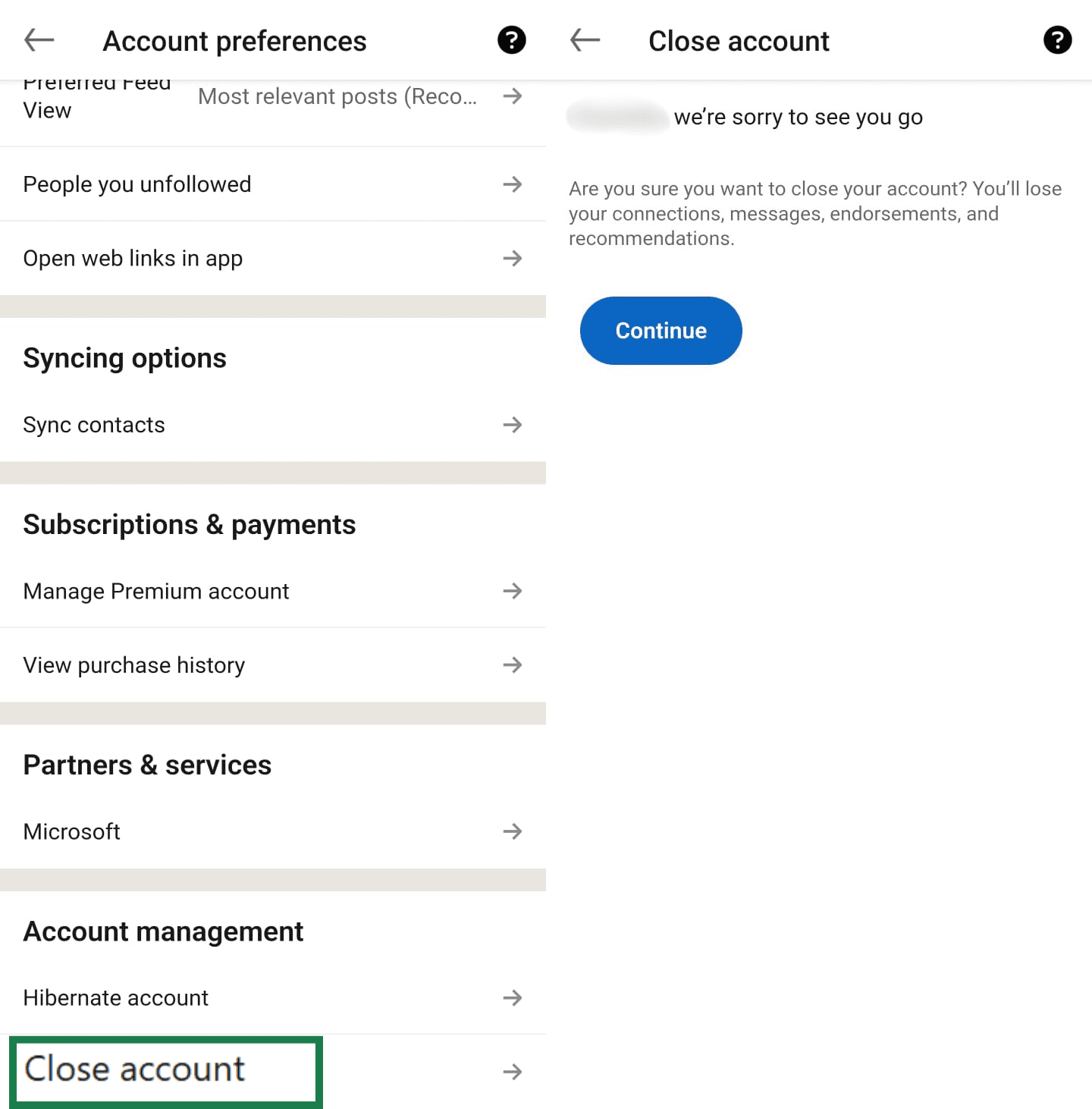Click the arrow beside Close account

(513, 1072)
